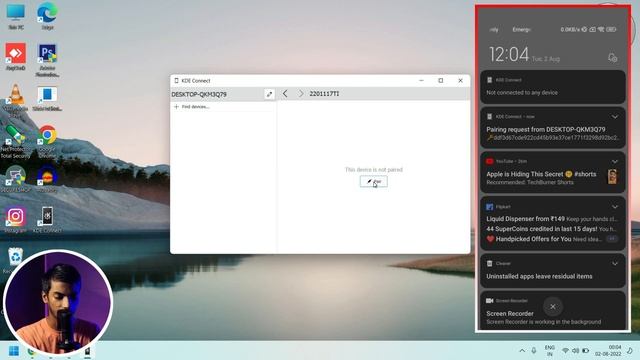The width and height of the screenshot is (640, 360).
Task: Click the KDE Connect window title
Action: (x=196, y=81)
